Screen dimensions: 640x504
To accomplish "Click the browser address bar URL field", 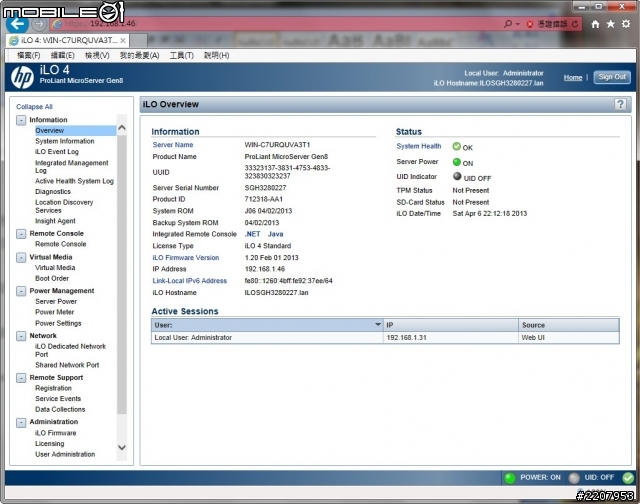I will [x=278, y=24].
